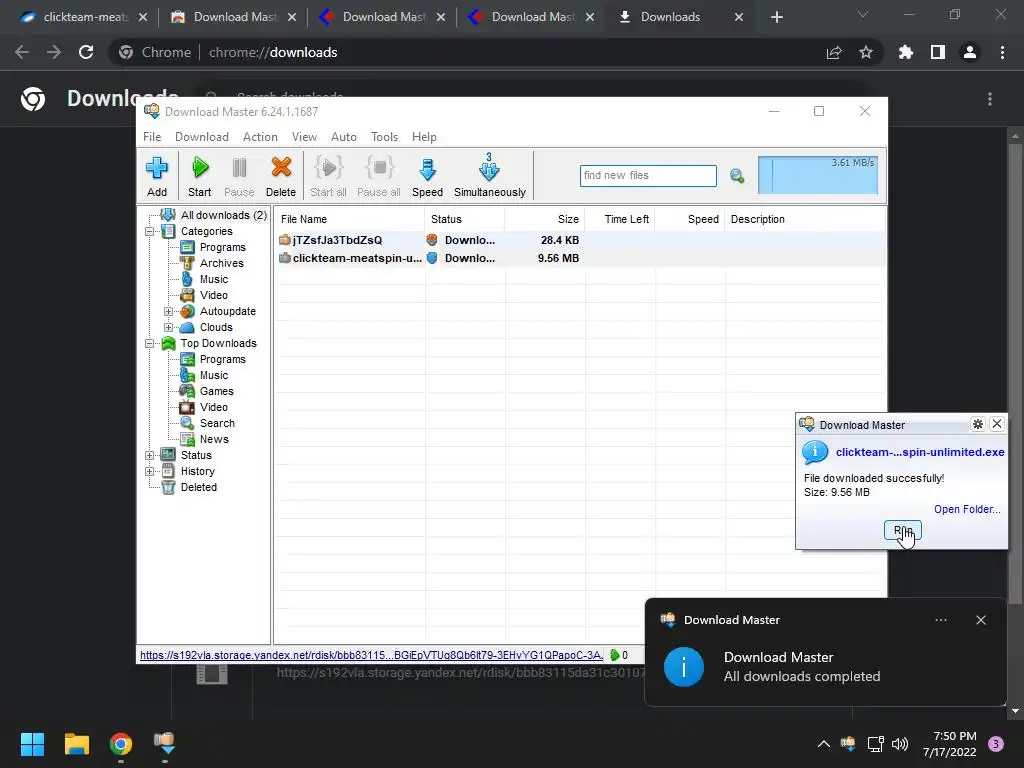
Task: Collapse the Categories tree node
Action: point(150,231)
